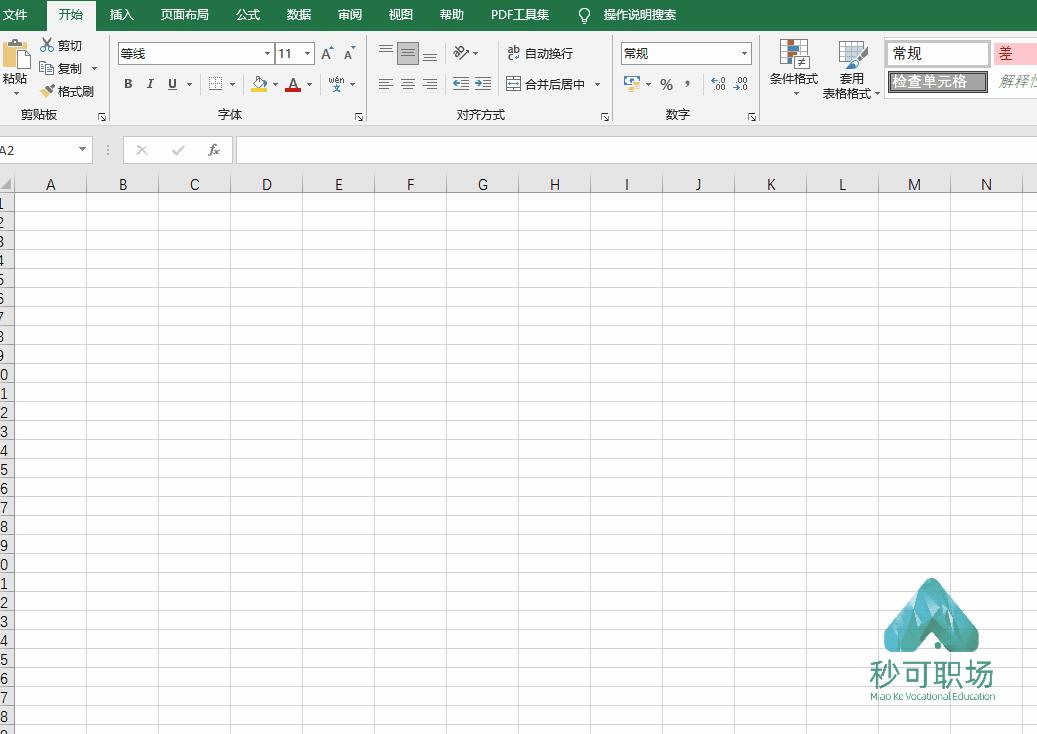Image resolution: width=1037 pixels, height=734 pixels.
Task: Click the increase decimal places icon
Action: click(717, 85)
